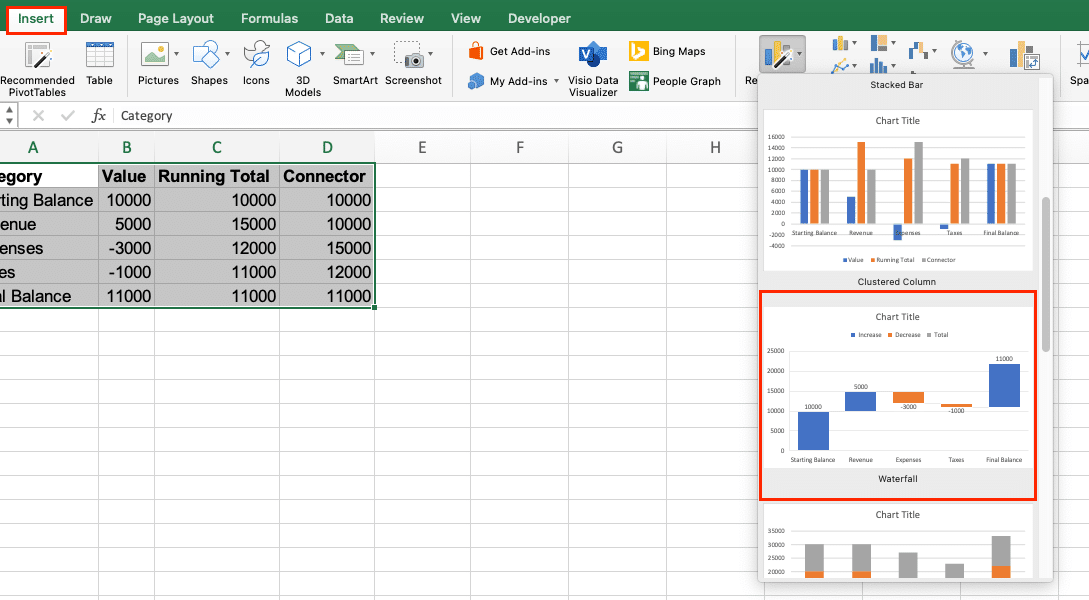
Task: Switch to the Draw tab
Action: (96, 19)
